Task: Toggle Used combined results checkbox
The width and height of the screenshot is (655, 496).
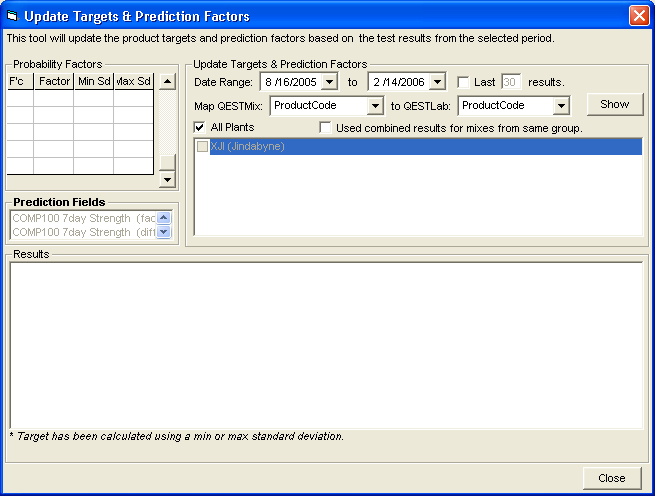Action: pos(325,128)
